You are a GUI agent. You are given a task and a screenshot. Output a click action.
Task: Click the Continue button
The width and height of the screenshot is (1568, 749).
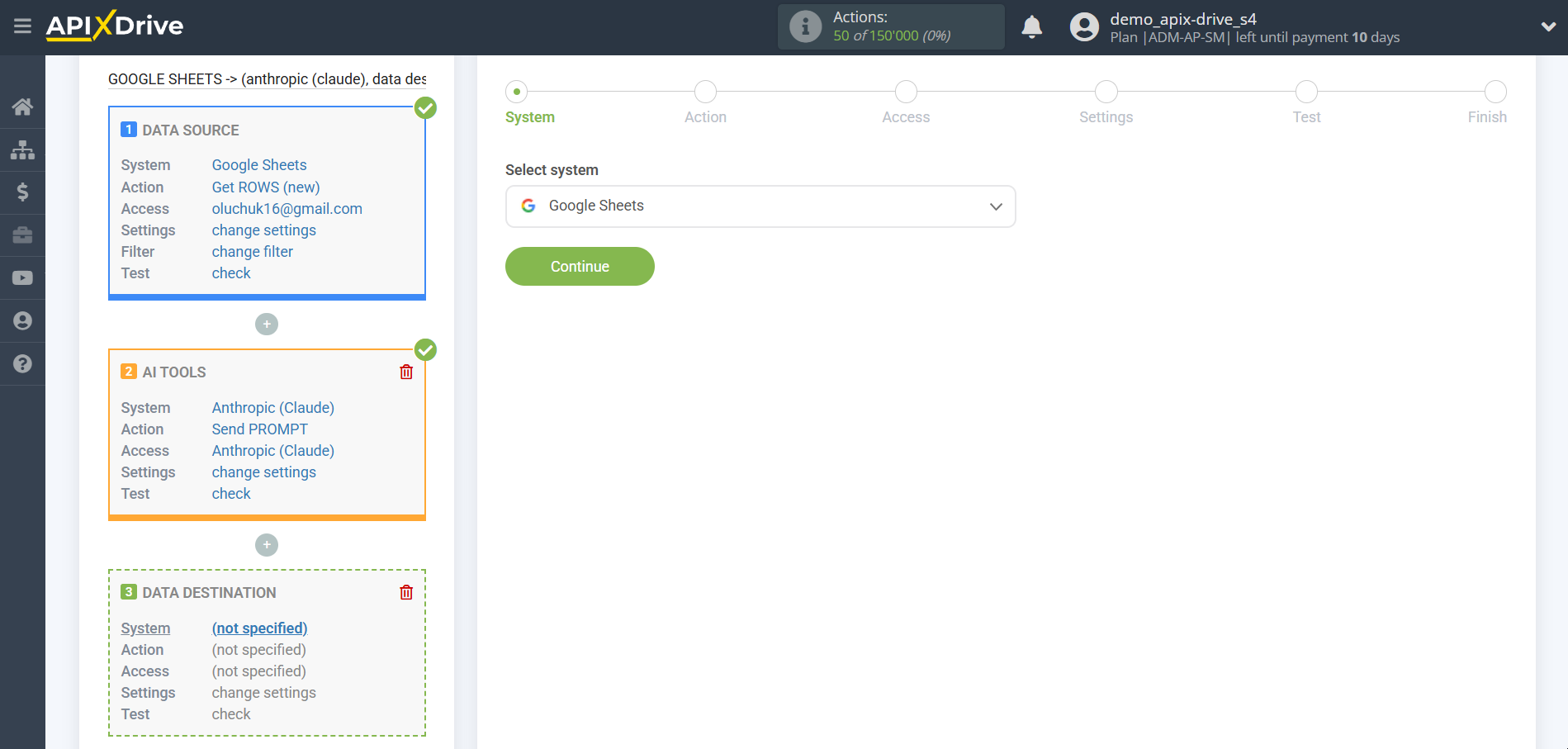tap(580, 267)
